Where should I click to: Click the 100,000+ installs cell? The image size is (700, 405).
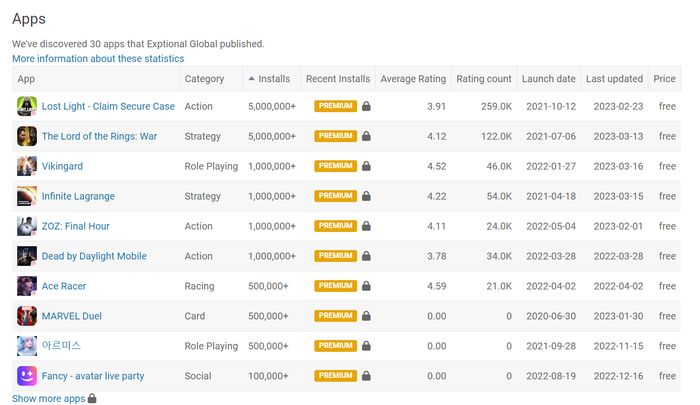pos(268,376)
